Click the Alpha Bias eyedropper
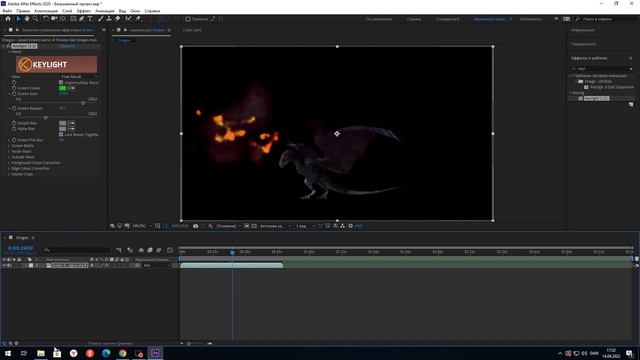This screenshot has height=360, width=640. pos(71,129)
